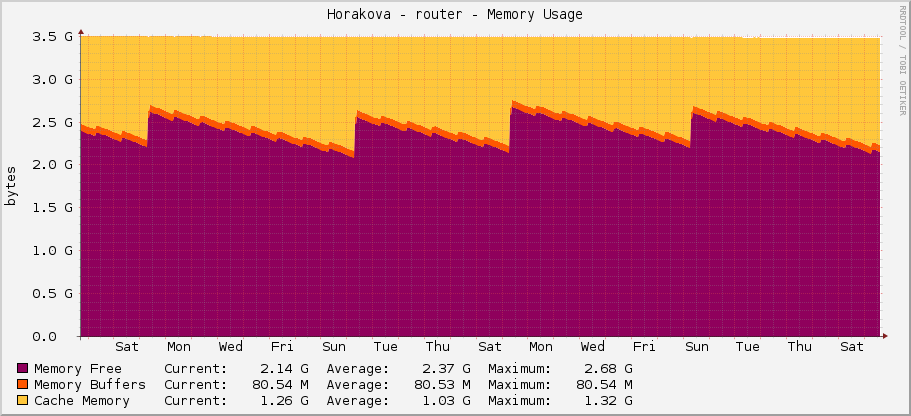Click the 'Wed' label next to 'Mon' on the left
Image resolution: width=911 pixels, height=416 pixels.
coord(231,347)
